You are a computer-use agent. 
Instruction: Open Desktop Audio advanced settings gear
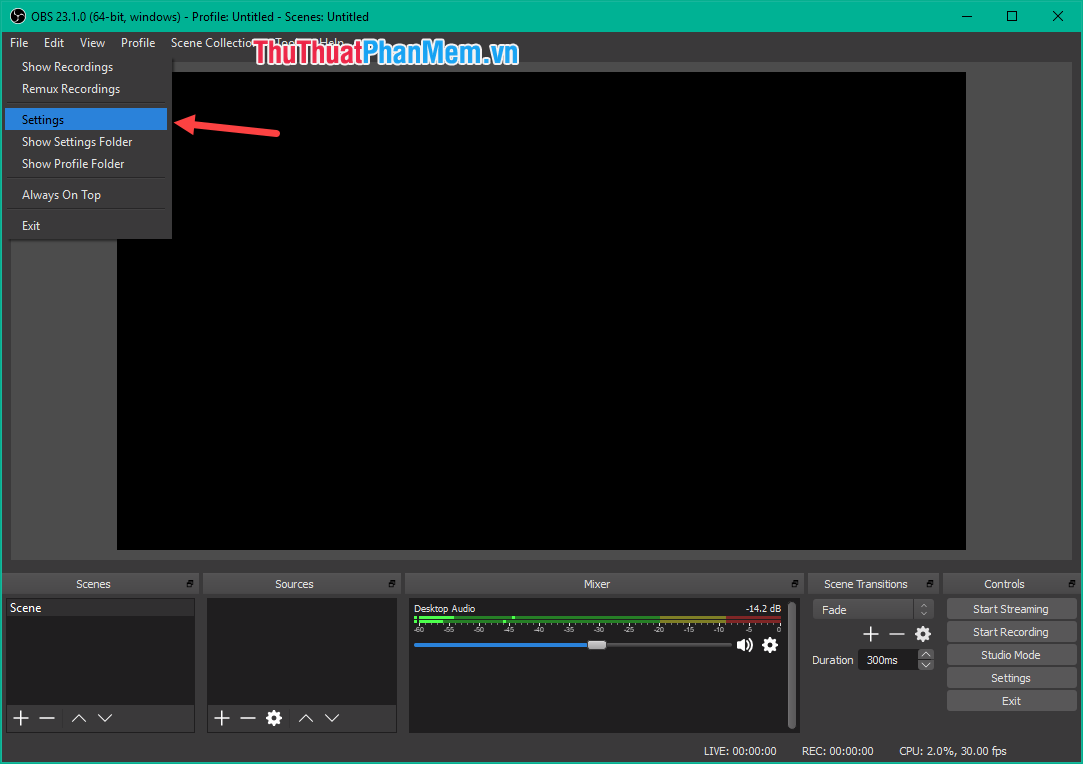(x=769, y=645)
